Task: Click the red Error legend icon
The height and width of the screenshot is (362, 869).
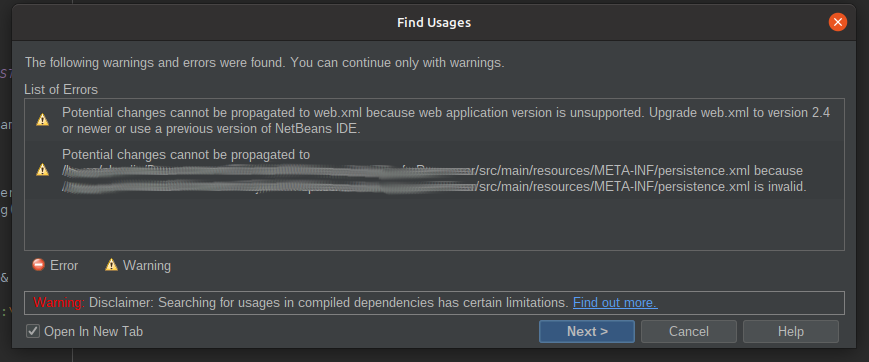Action: (x=38, y=265)
